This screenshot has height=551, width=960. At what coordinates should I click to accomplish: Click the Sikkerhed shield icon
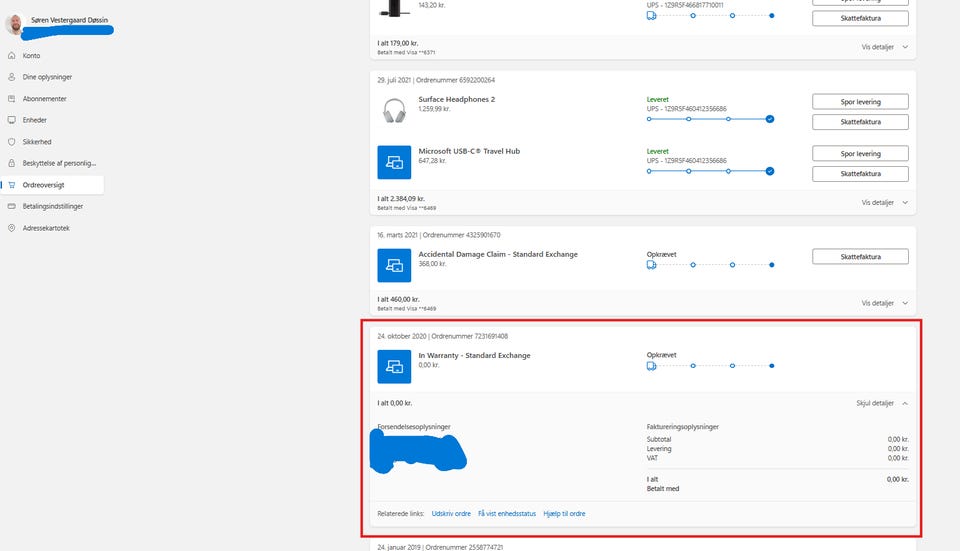pos(12,141)
